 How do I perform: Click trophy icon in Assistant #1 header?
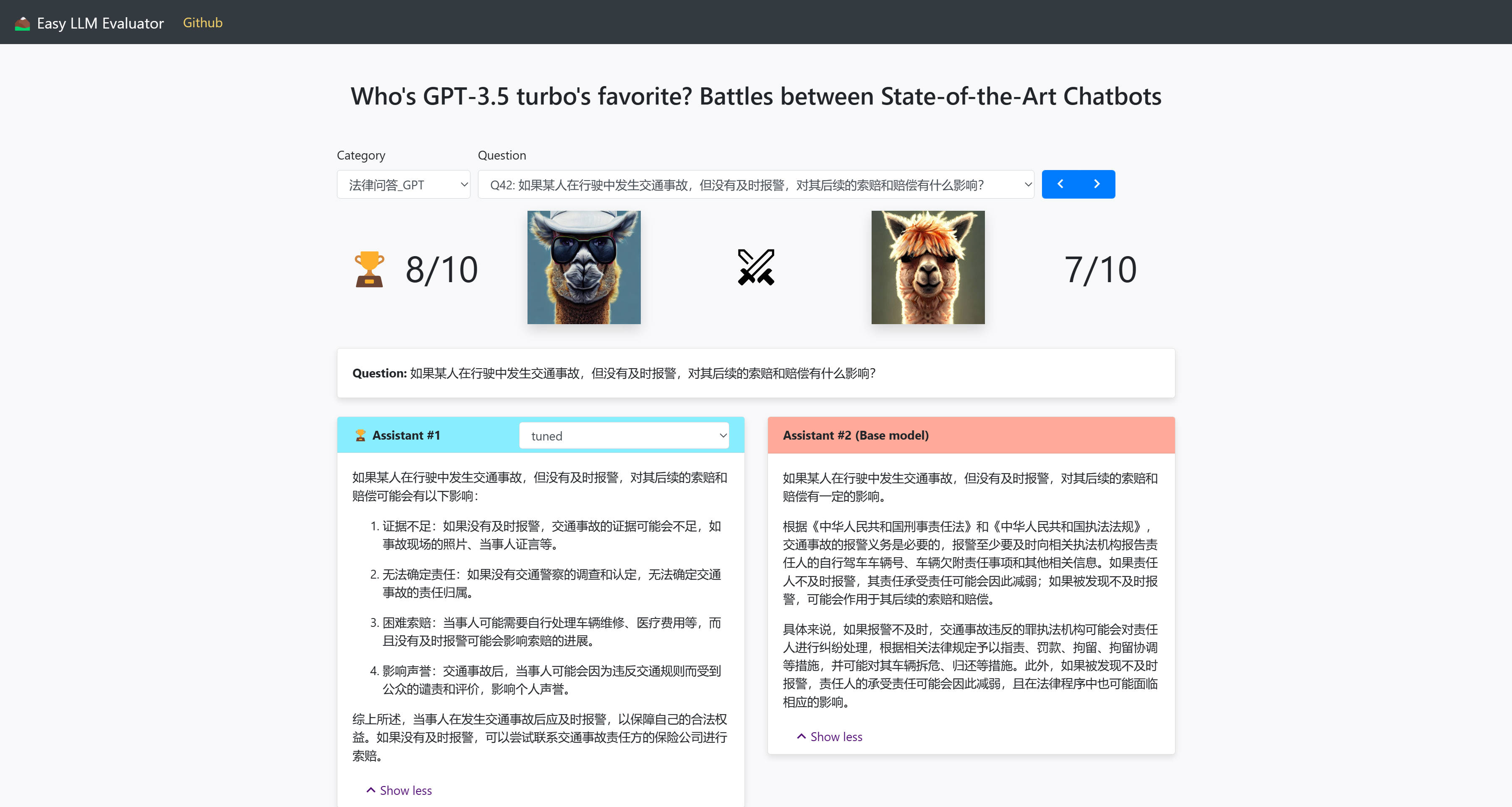(x=360, y=435)
